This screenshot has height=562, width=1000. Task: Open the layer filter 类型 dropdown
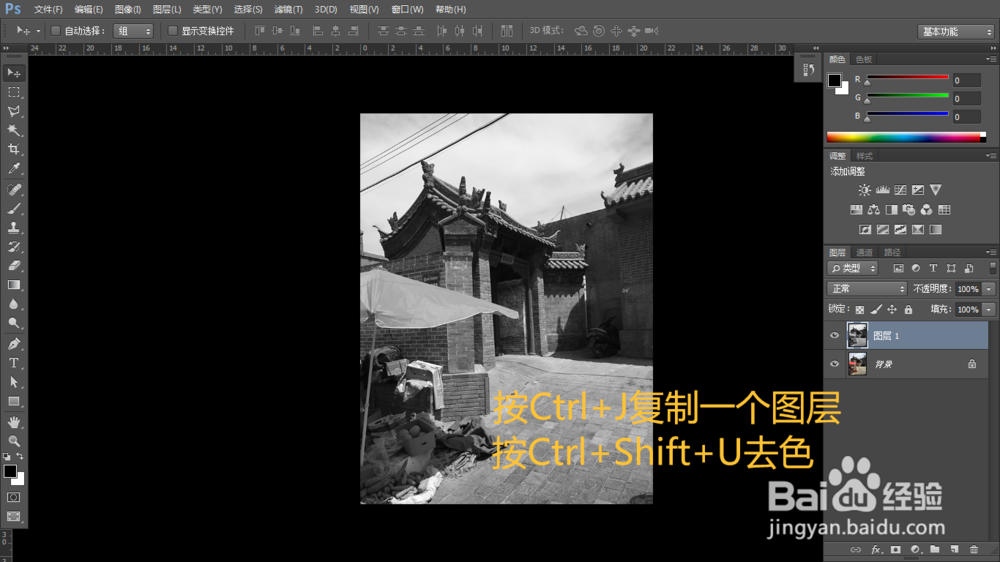pyautogui.click(x=853, y=269)
